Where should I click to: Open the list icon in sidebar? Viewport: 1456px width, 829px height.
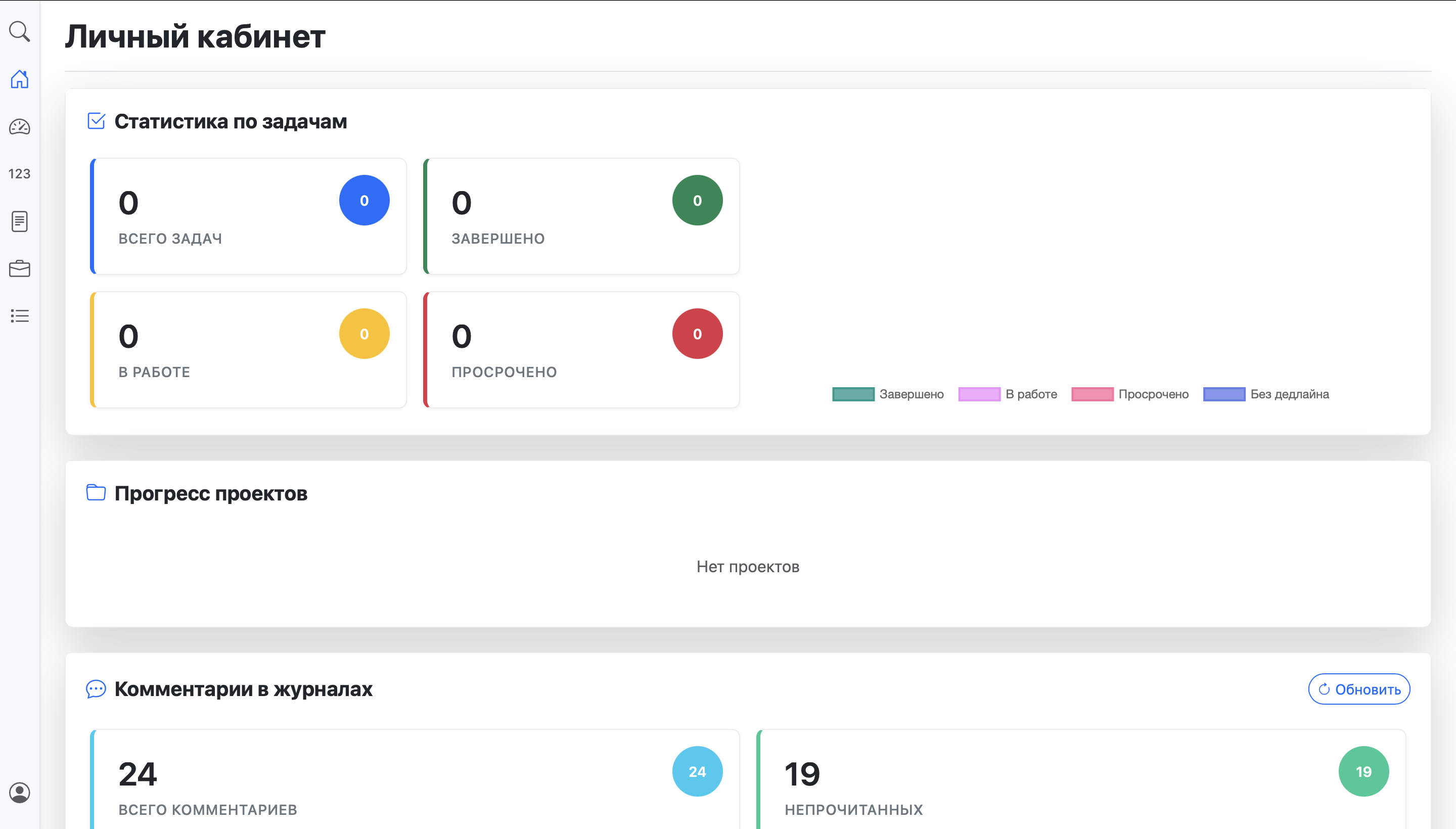pos(19,315)
